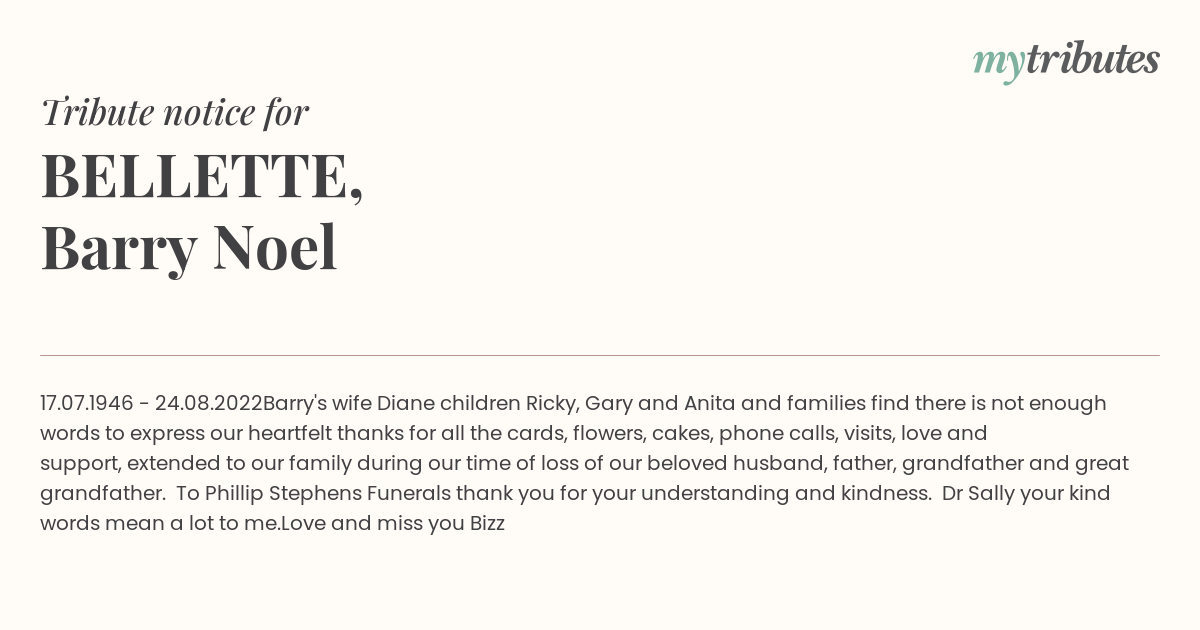This screenshot has width=1200, height=630.
Task: Click the name "Barry Noel" heading
Action: [x=189, y=247]
